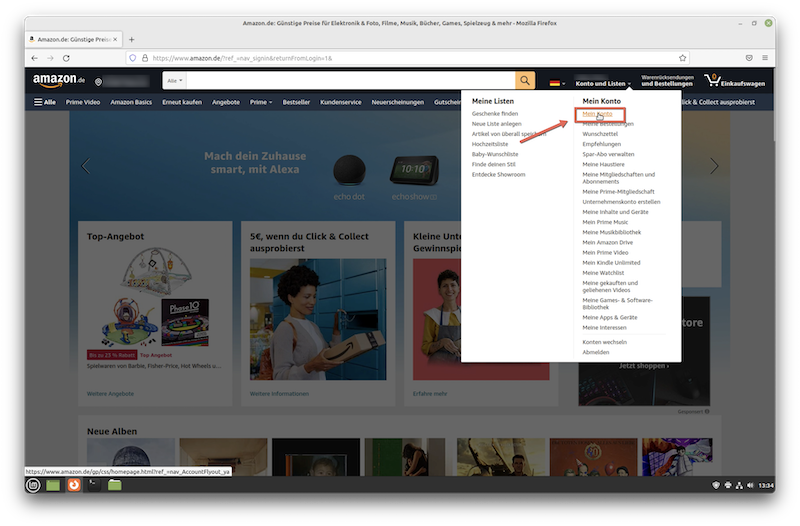Click Empfehlungen in account menu
Screen dimensions: 800x526
click(x=602, y=144)
